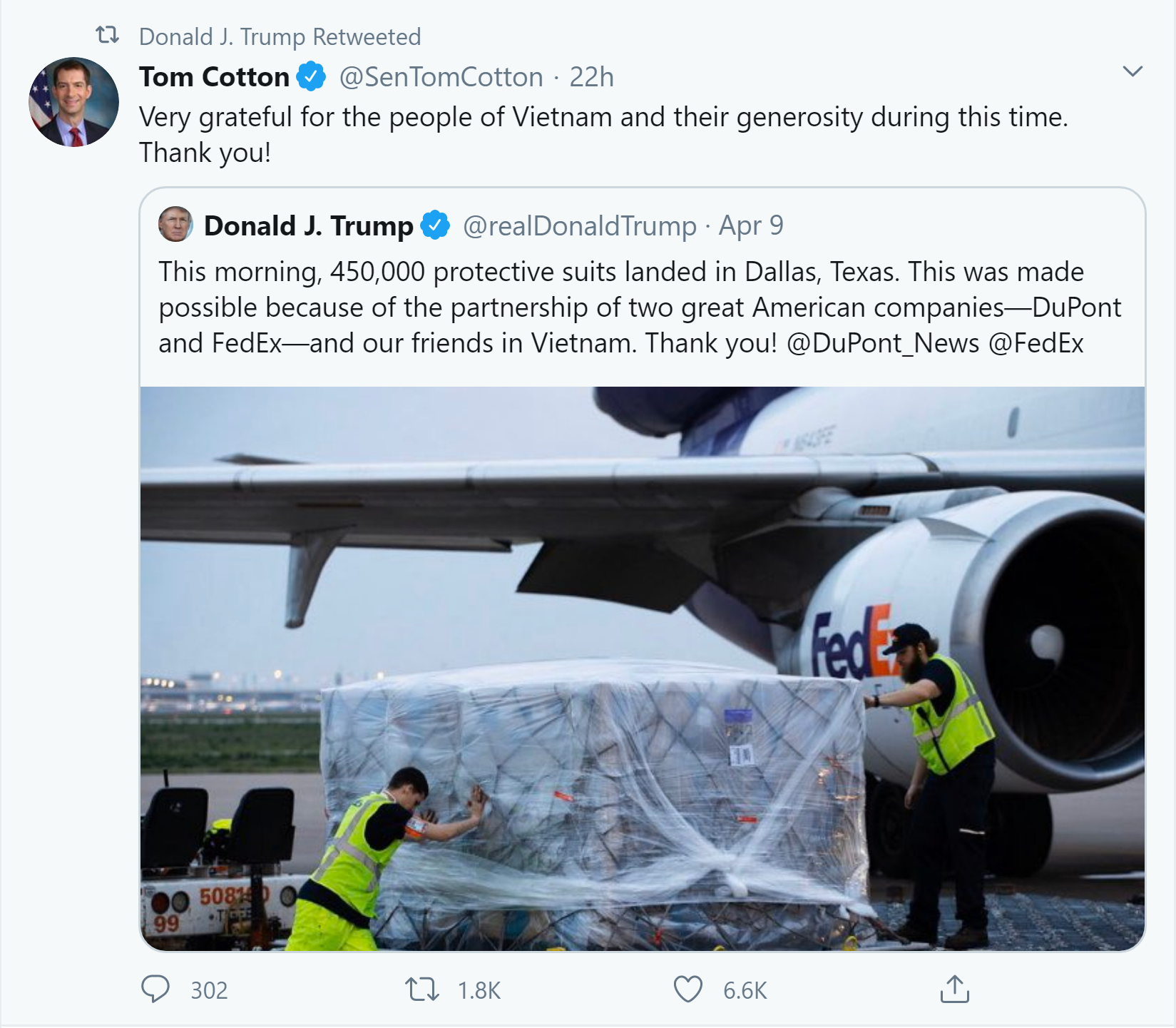The height and width of the screenshot is (1028, 1176).
Task: Open Tom Cotton's profile picture
Action: (73, 102)
